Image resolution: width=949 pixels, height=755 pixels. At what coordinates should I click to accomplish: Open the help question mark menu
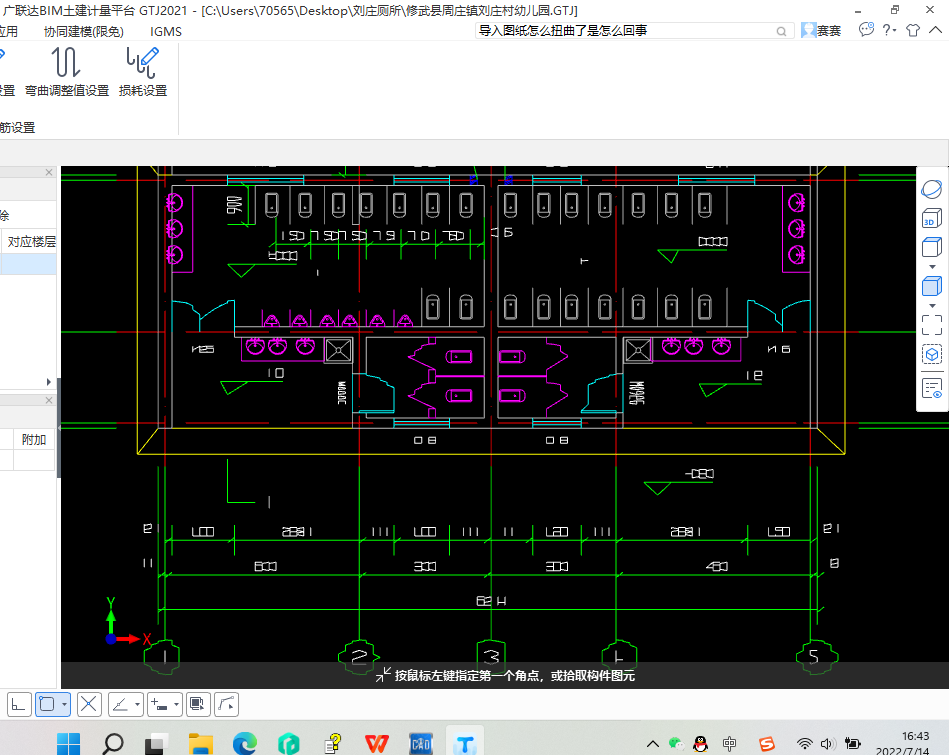click(889, 30)
